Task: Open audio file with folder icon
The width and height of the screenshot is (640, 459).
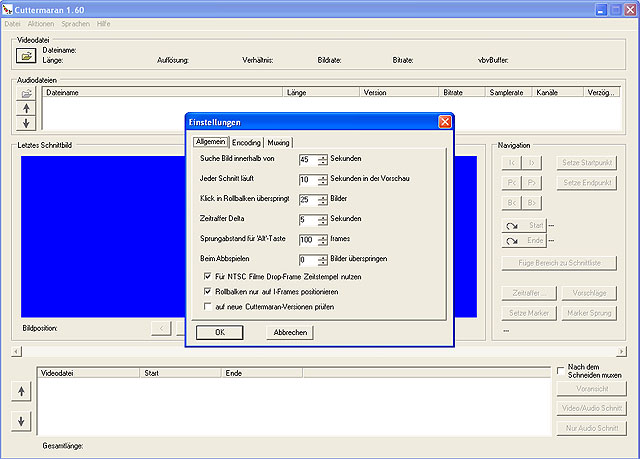Action: 26,94
